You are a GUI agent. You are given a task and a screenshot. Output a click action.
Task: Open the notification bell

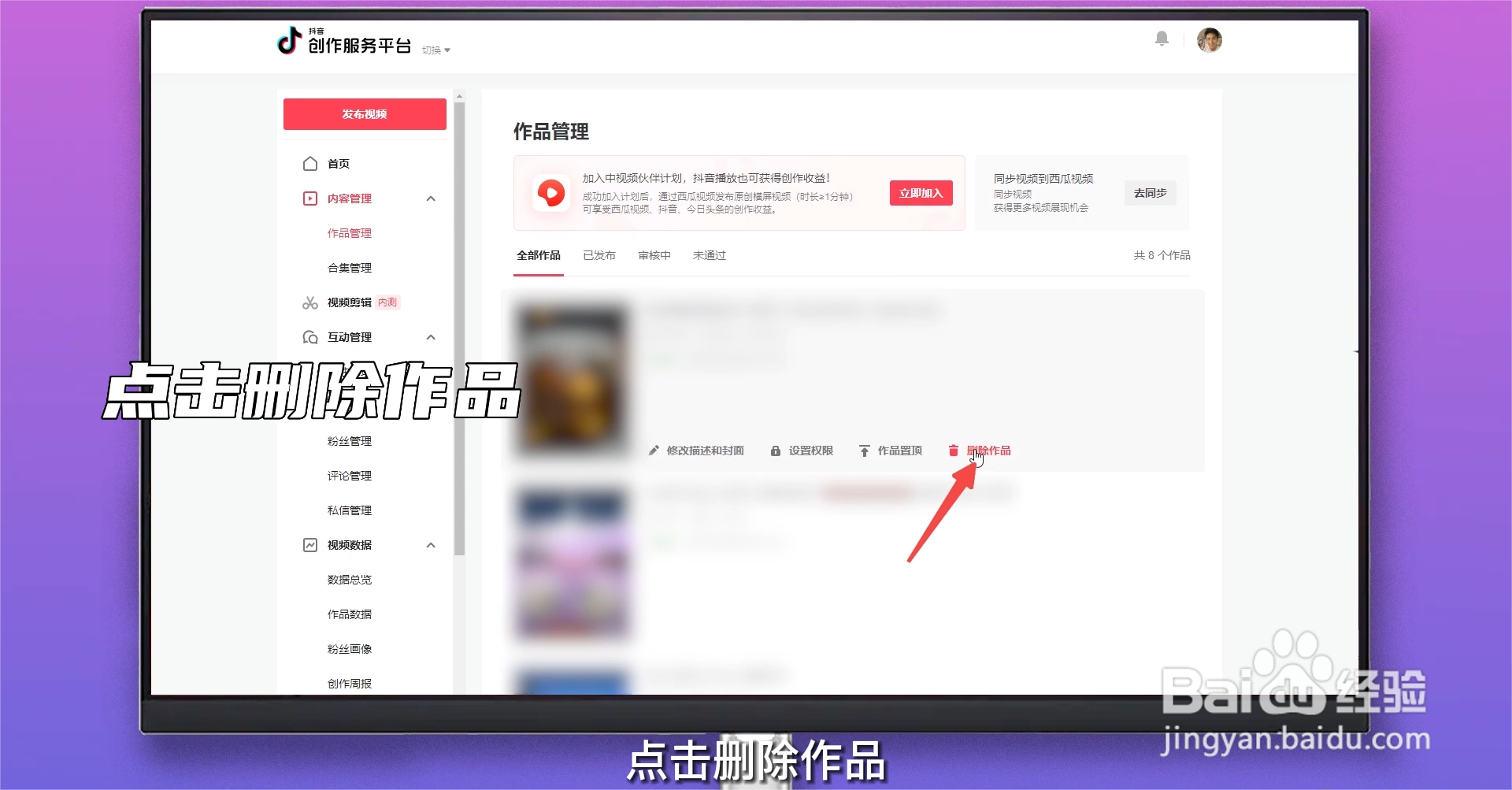(1162, 39)
